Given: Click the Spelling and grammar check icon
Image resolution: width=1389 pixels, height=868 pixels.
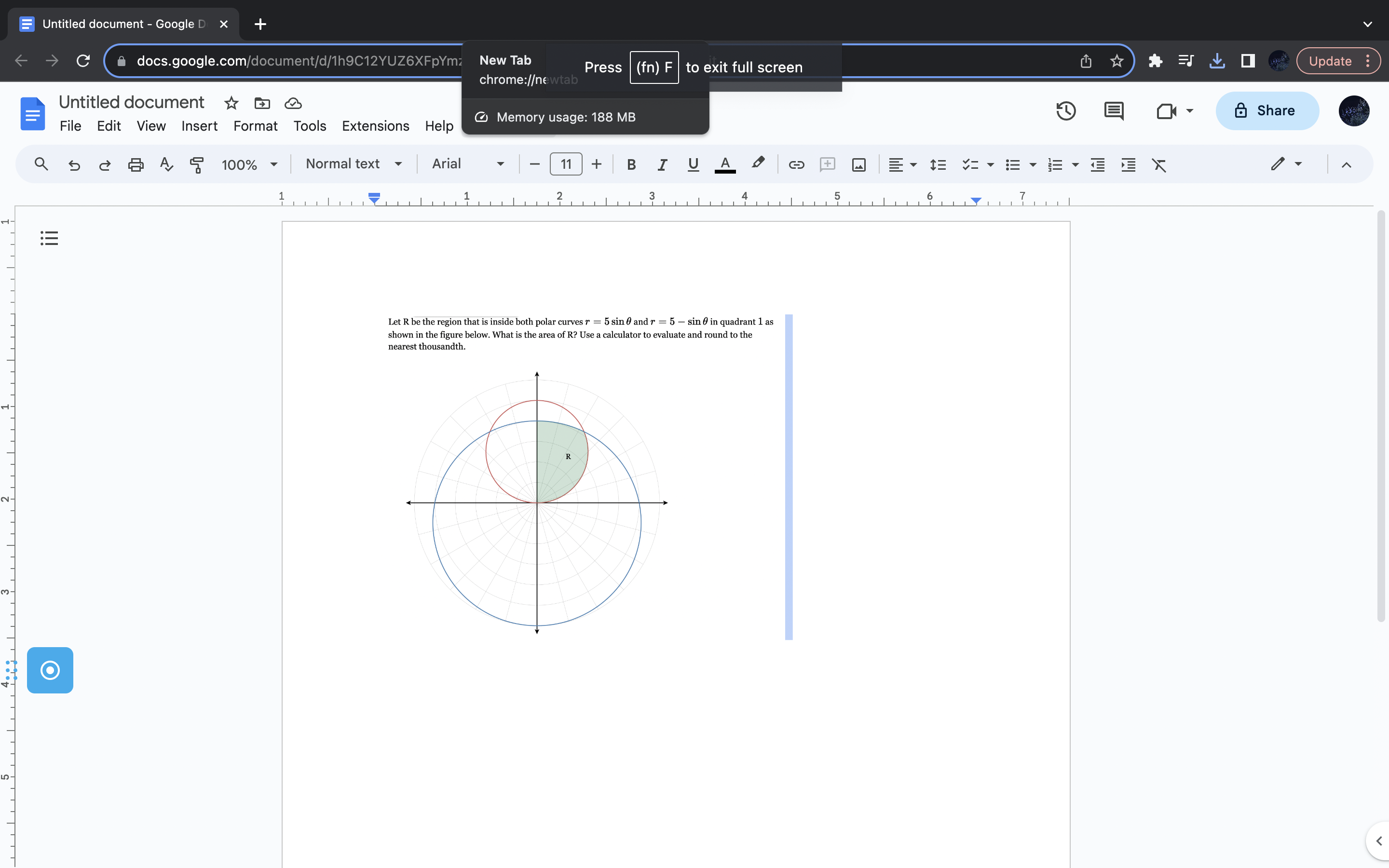Looking at the screenshot, I should pyautogui.click(x=166, y=165).
